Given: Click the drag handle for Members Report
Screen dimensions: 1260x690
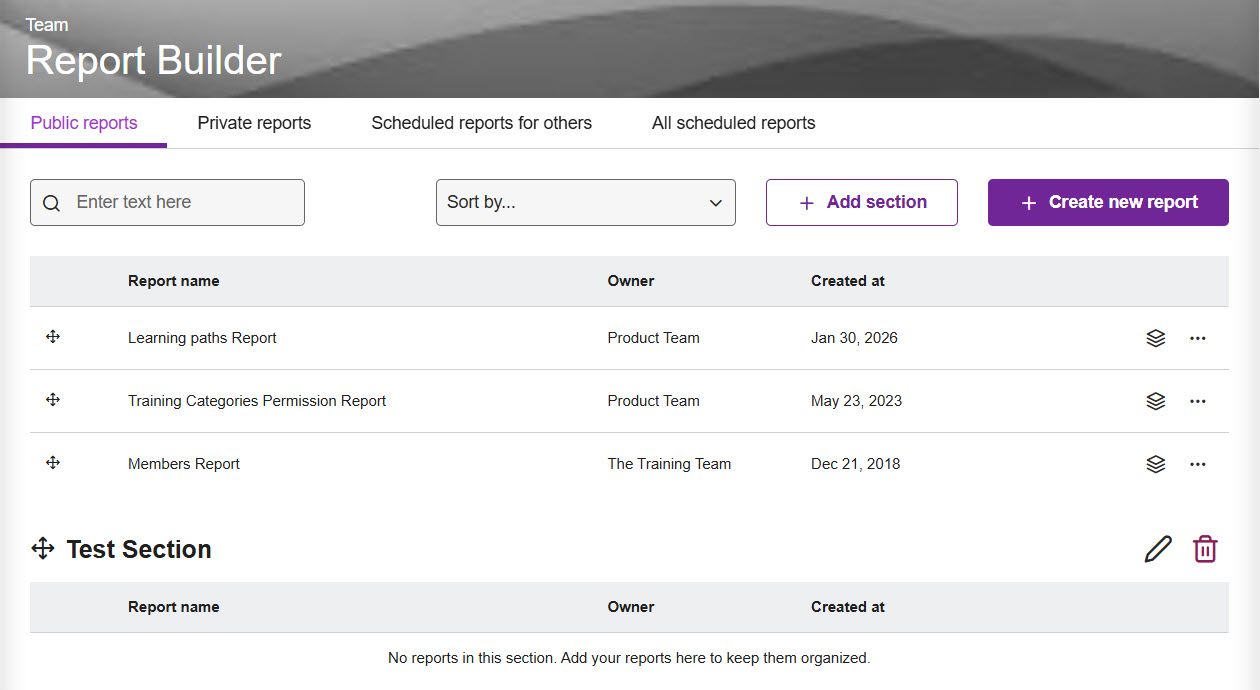Looking at the screenshot, I should 53,463.
